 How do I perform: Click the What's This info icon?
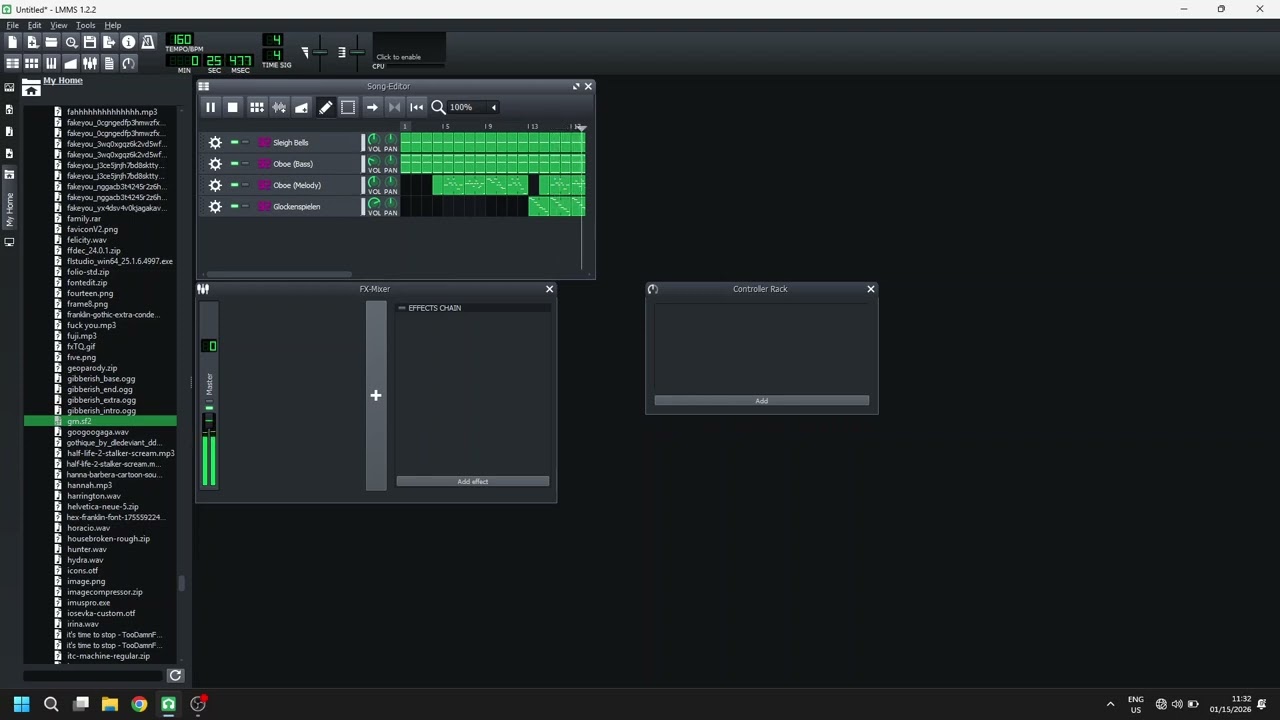pyautogui.click(x=128, y=42)
